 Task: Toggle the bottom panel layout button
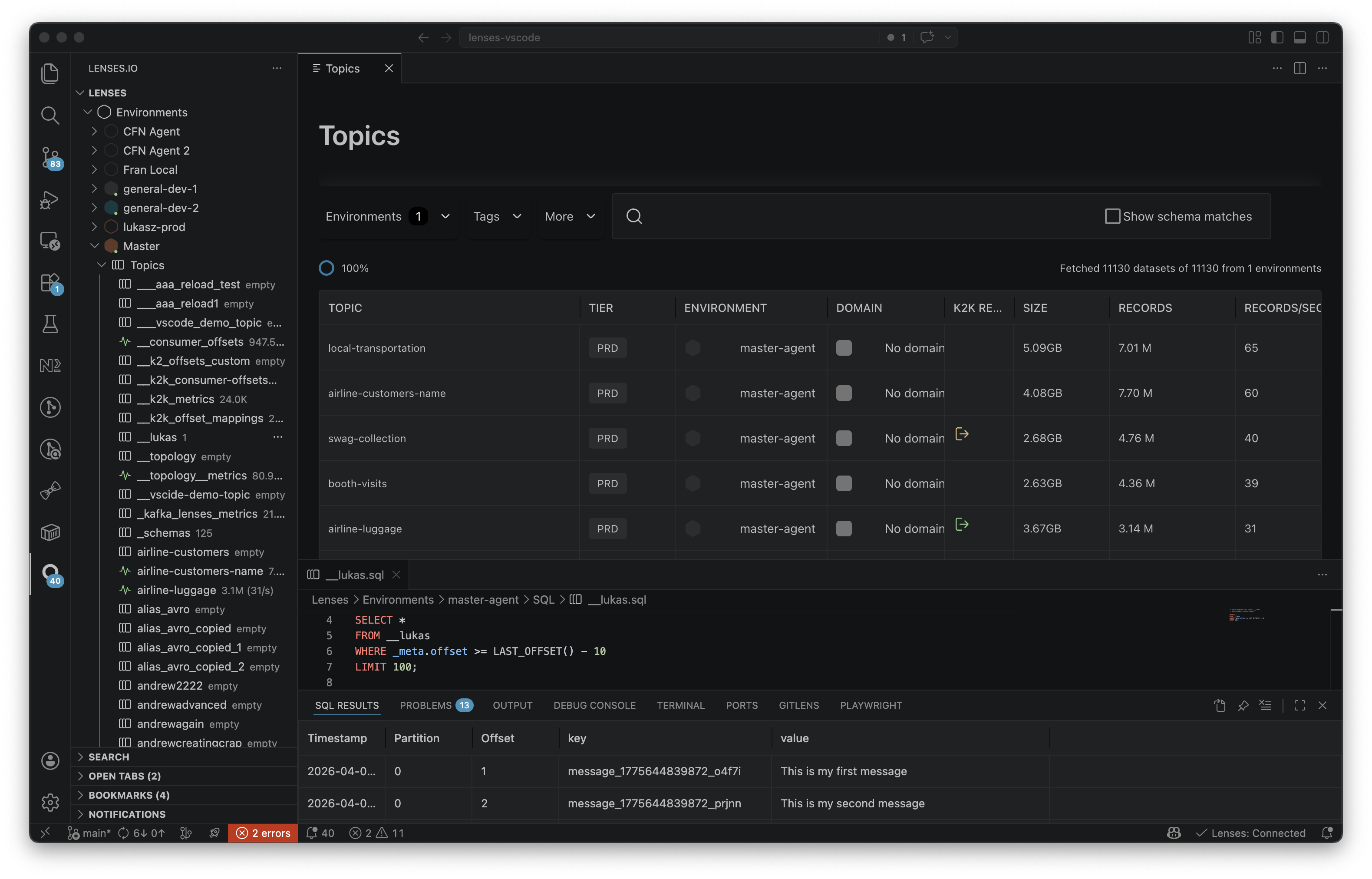[1299, 37]
